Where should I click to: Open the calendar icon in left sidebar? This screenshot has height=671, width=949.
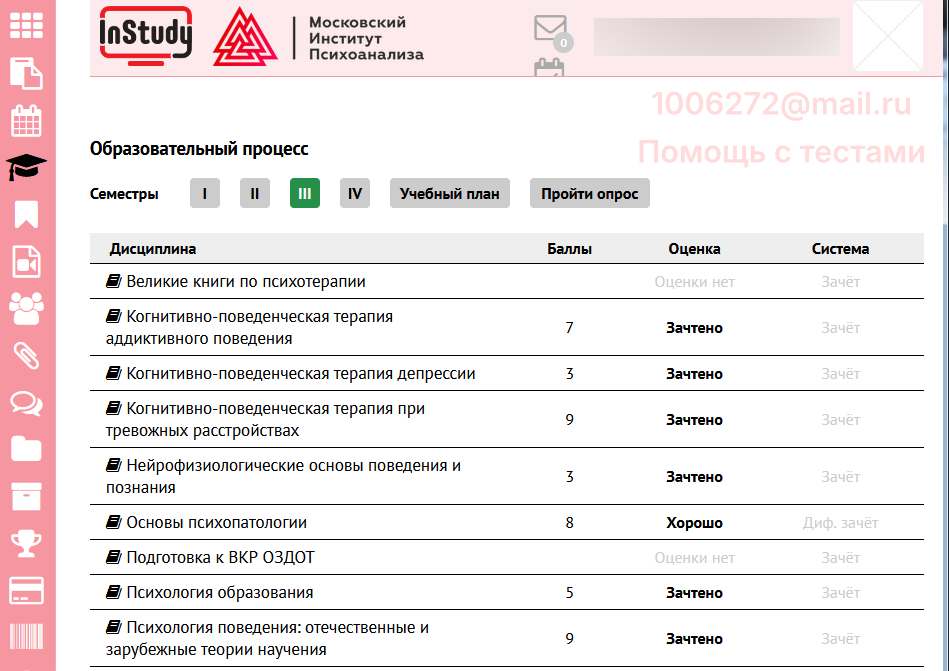[x=26, y=121]
